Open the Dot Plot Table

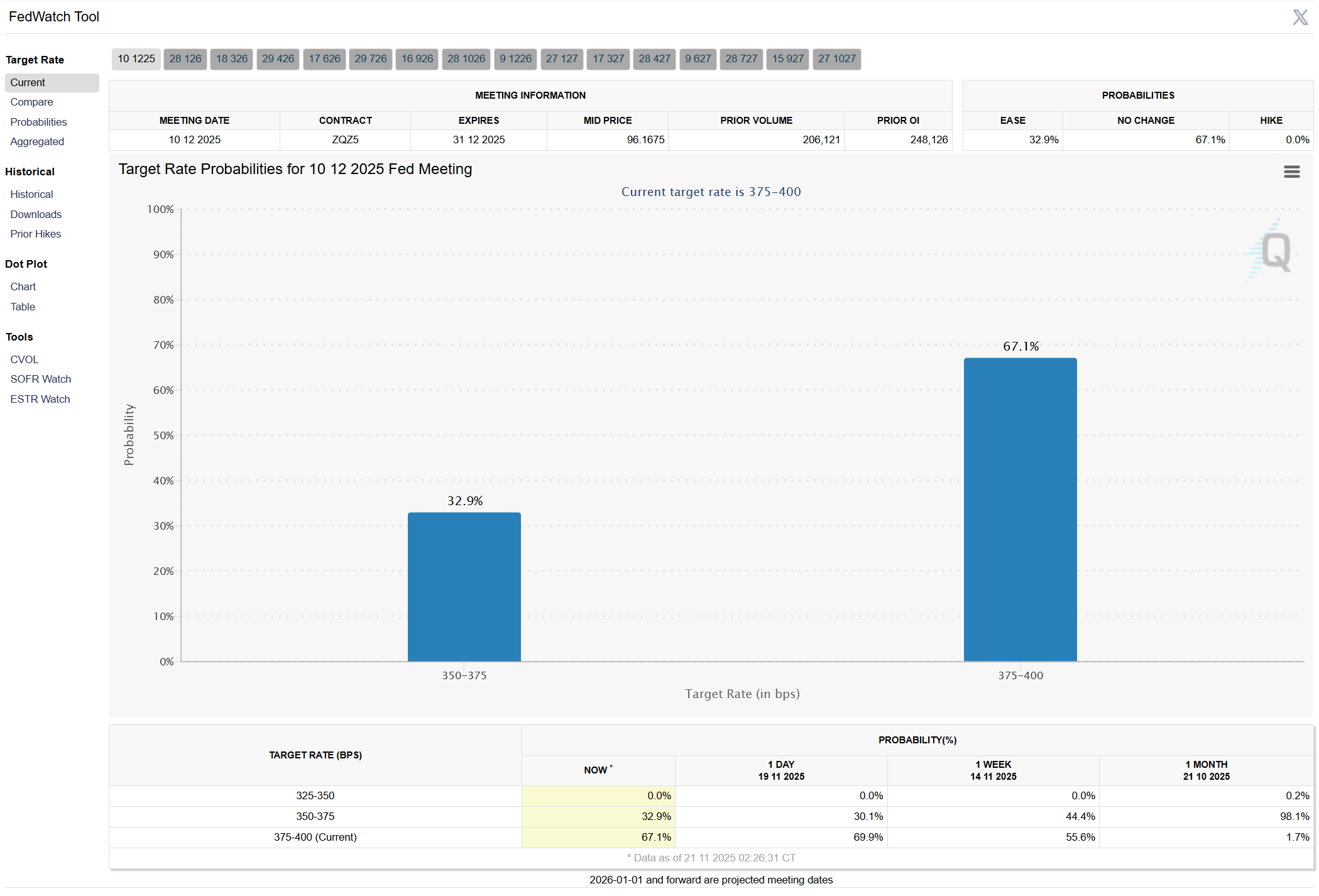[23, 307]
